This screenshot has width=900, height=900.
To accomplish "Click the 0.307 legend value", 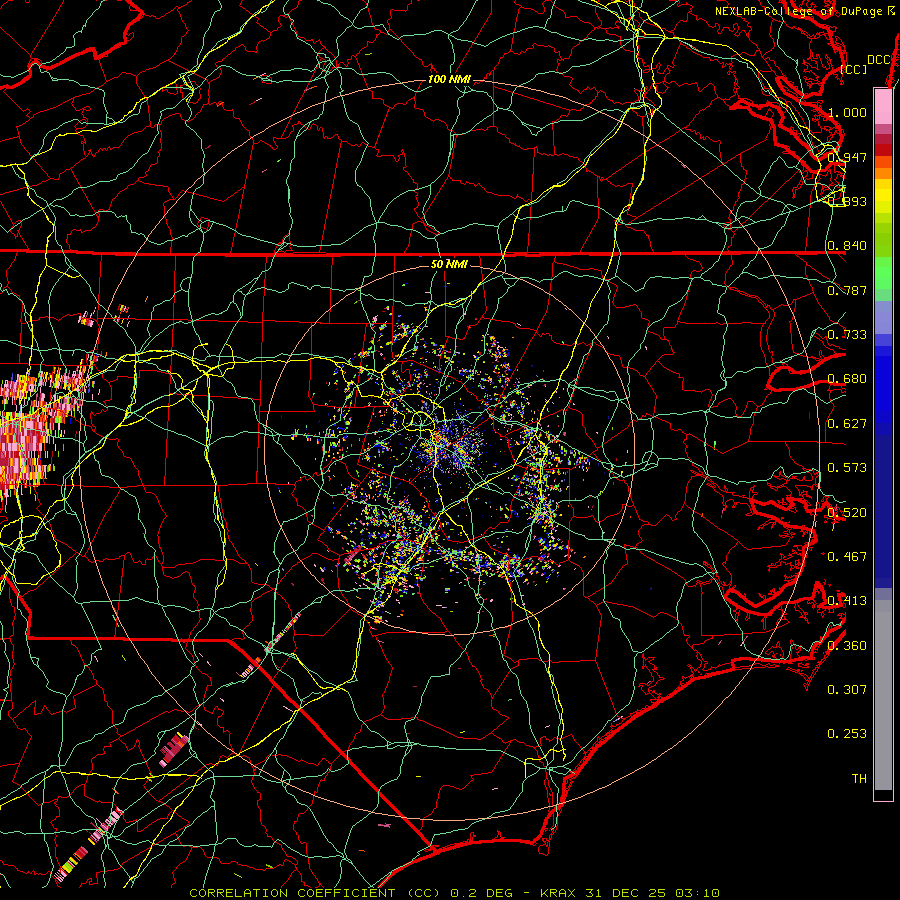I will click(x=847, y=690).
